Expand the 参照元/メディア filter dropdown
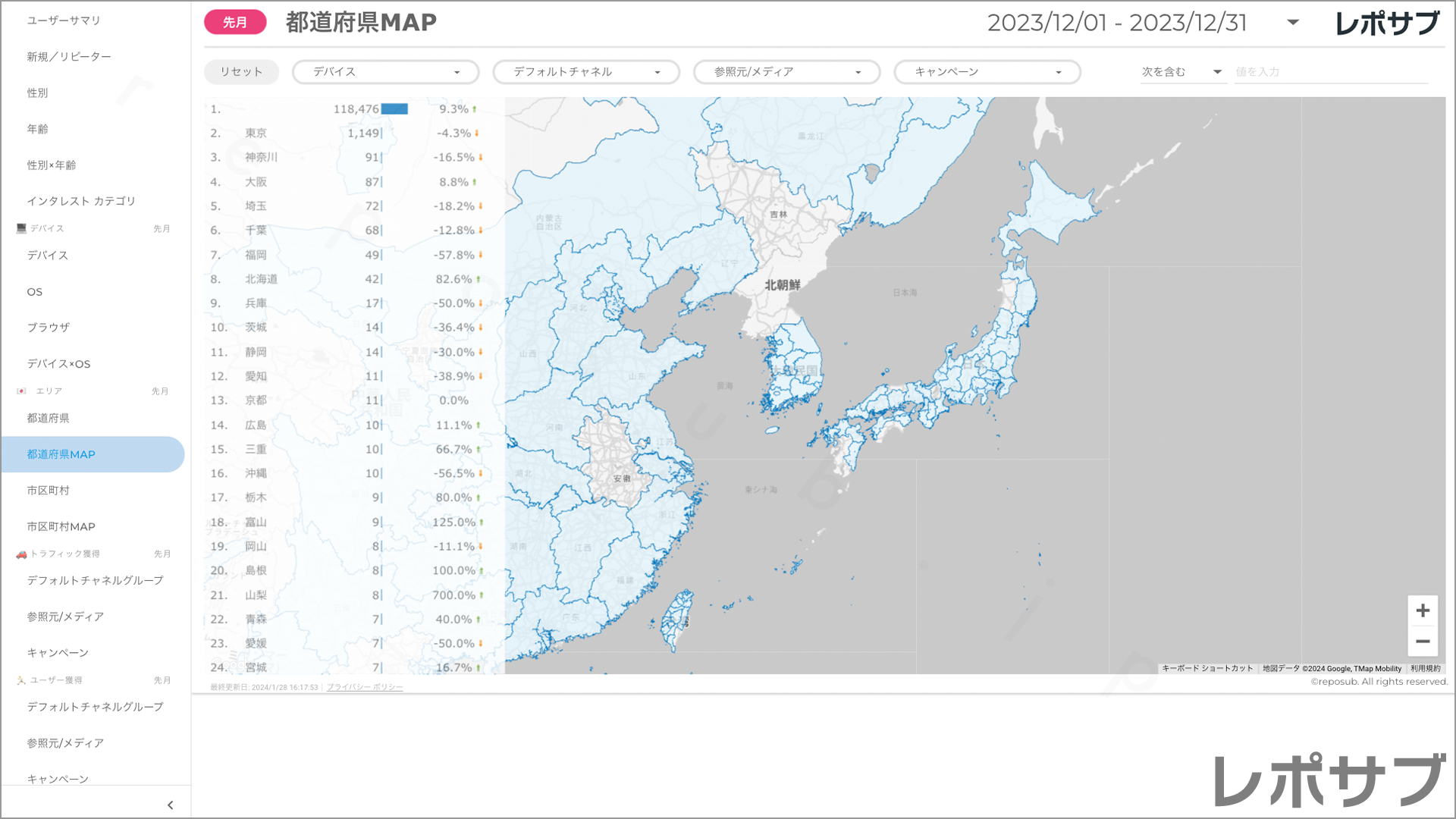Screen dimensions: 1456x819 click(786, 72)
